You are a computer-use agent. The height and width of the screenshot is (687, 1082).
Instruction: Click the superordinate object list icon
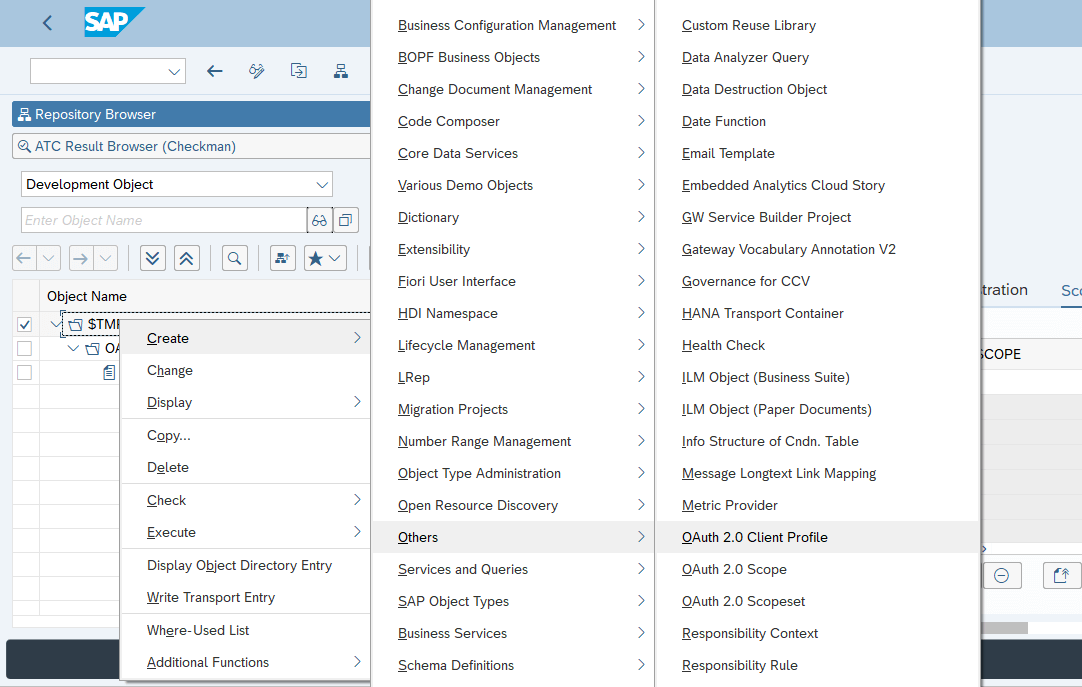[283, 259]
